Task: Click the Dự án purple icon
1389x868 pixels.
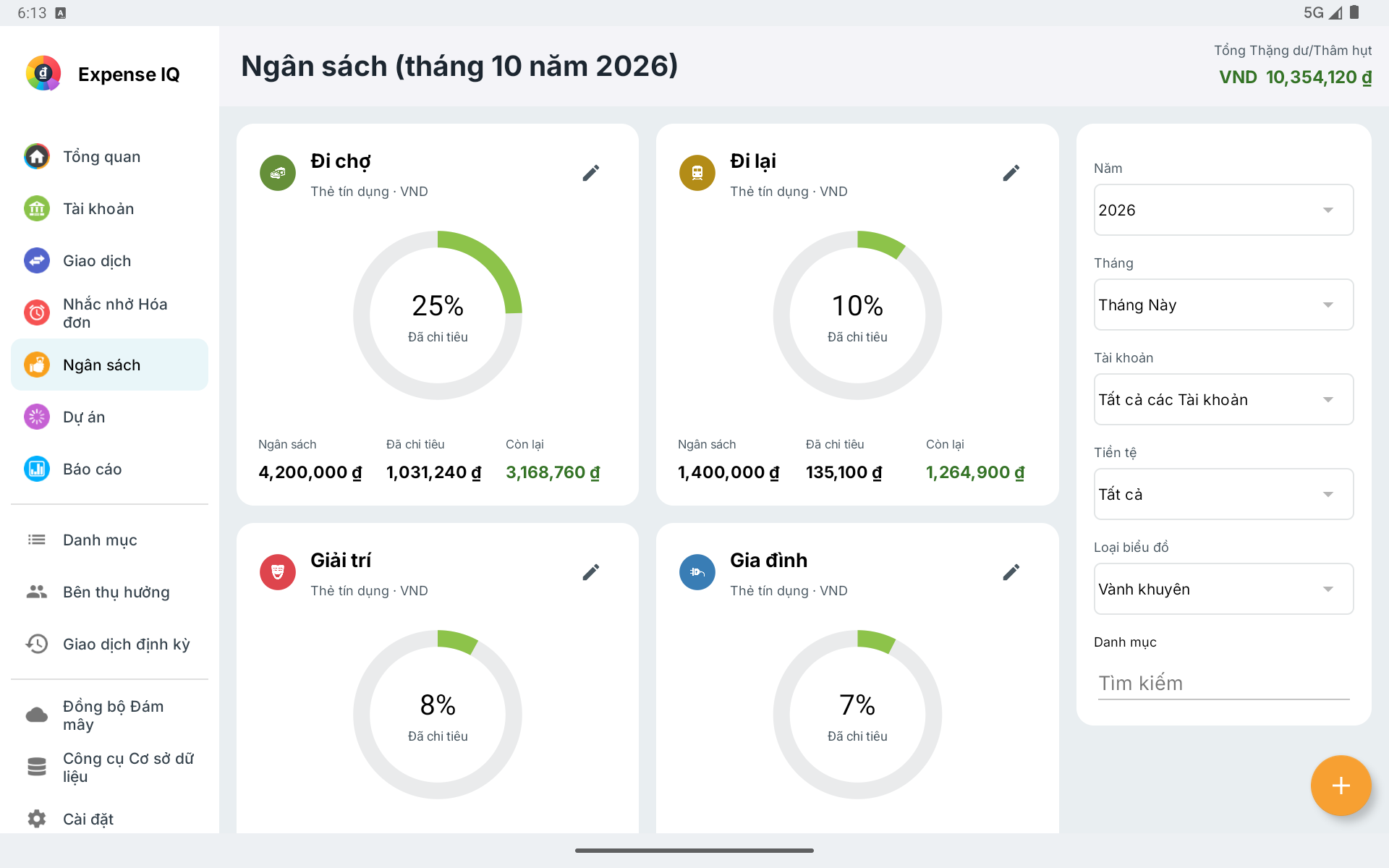Action: point(37,417)
